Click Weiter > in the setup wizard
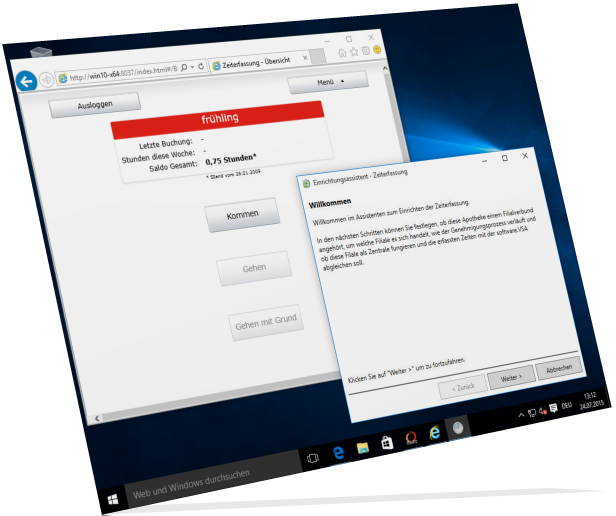 click(511, 380)
